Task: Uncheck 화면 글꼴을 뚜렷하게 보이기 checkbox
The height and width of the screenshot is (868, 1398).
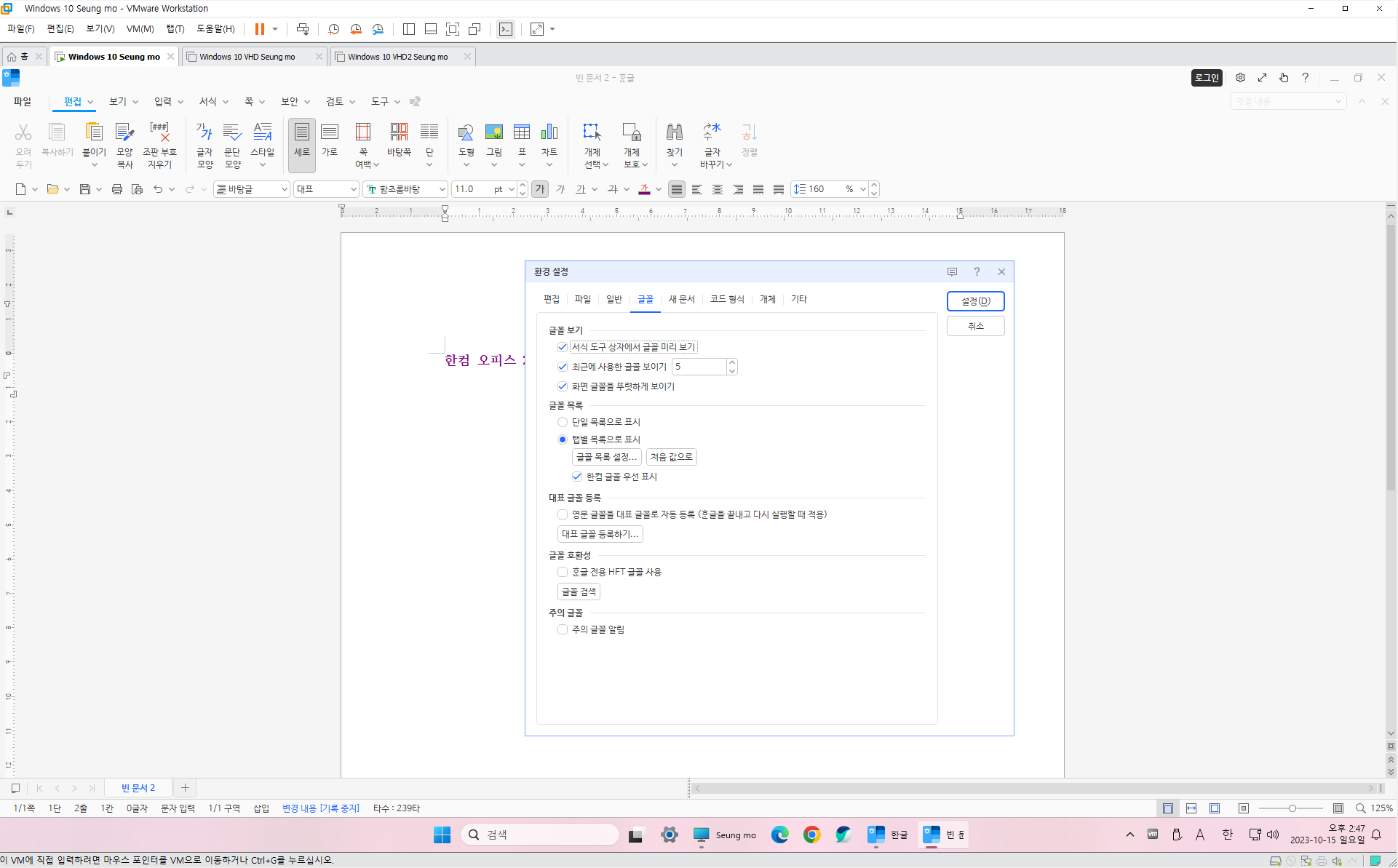Action: [x=563, y=386]
